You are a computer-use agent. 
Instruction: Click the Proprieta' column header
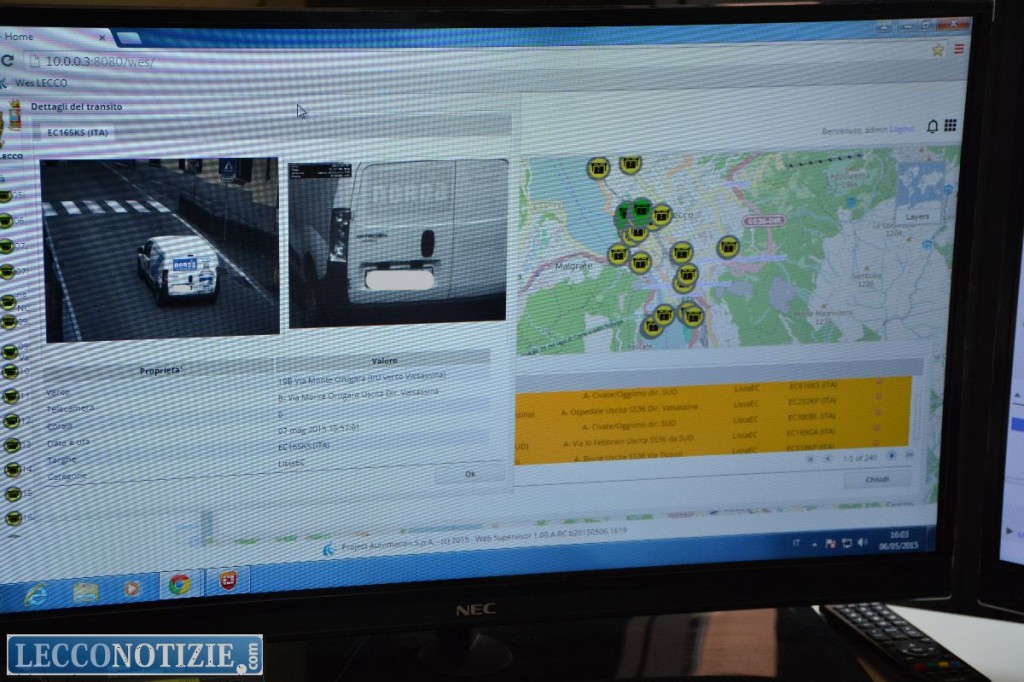[160, 370]
